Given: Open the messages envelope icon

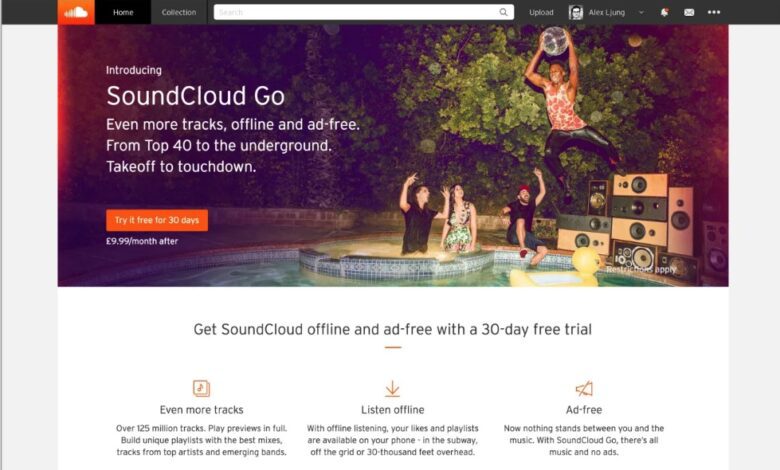Looking at the screenshot, I should (x=689, y=12).
